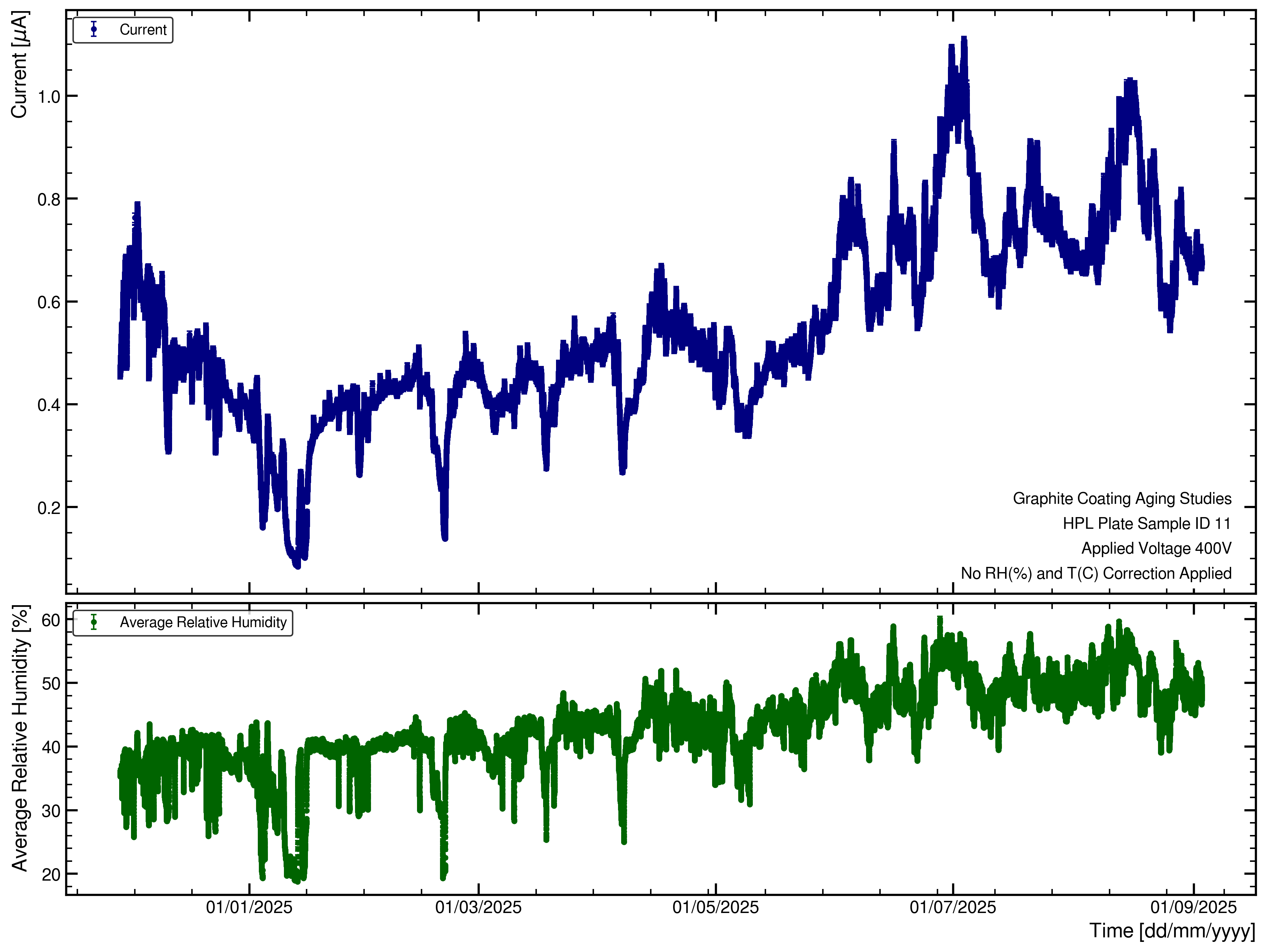Click the green humidity legend marker
Viewport: 1266px width, 952px height.
94,623
